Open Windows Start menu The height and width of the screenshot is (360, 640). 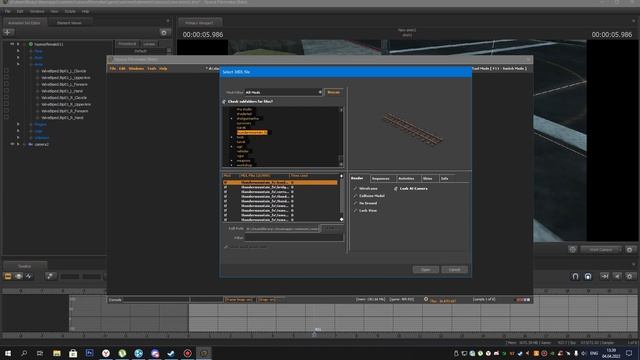click(x=8, y=353)
